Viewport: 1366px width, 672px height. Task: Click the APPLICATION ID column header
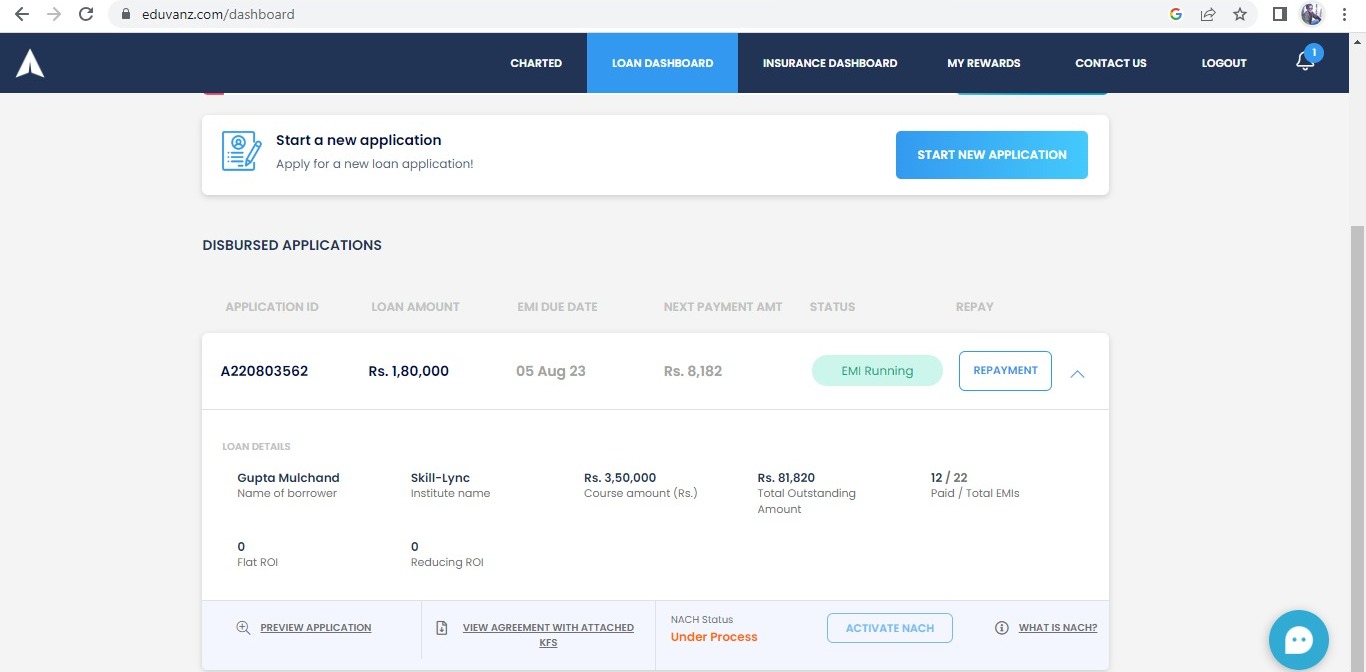(272, 307)
